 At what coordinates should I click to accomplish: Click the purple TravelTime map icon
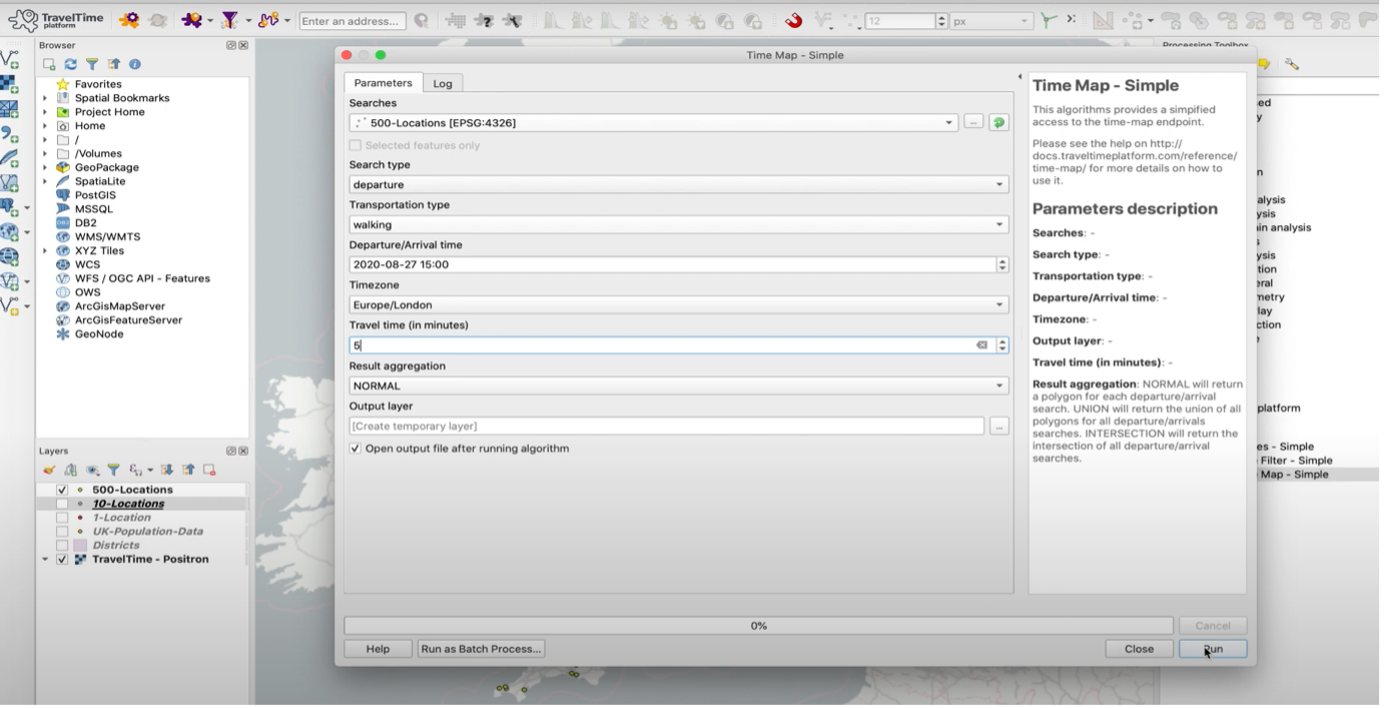pyautogui.click(x=191, y=20)
